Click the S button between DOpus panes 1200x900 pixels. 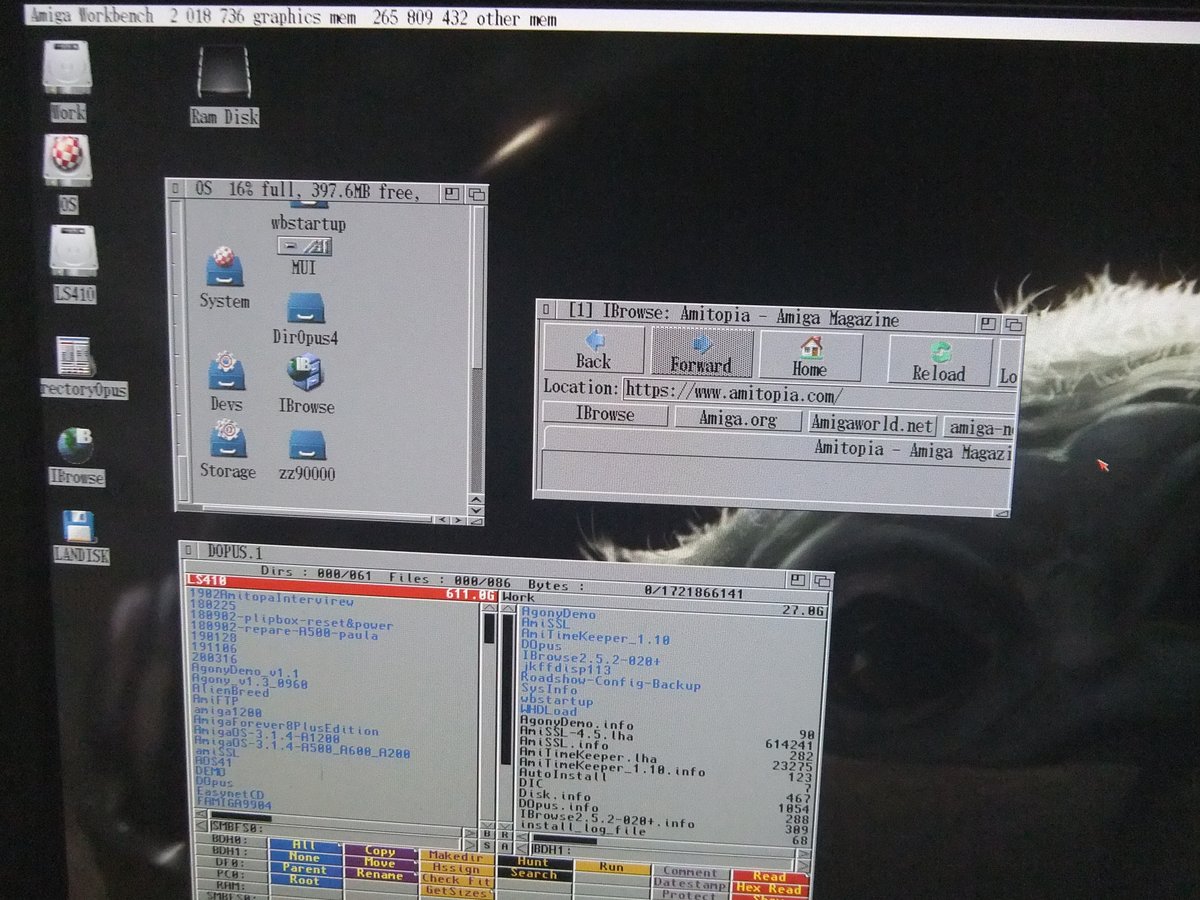pos(487,846)
